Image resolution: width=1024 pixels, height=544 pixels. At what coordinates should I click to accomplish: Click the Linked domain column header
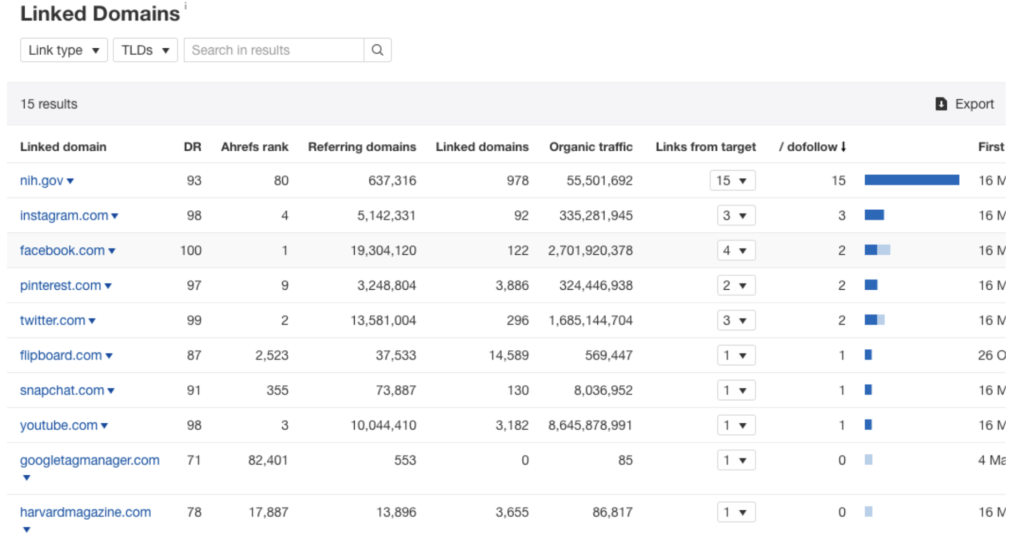63,147
